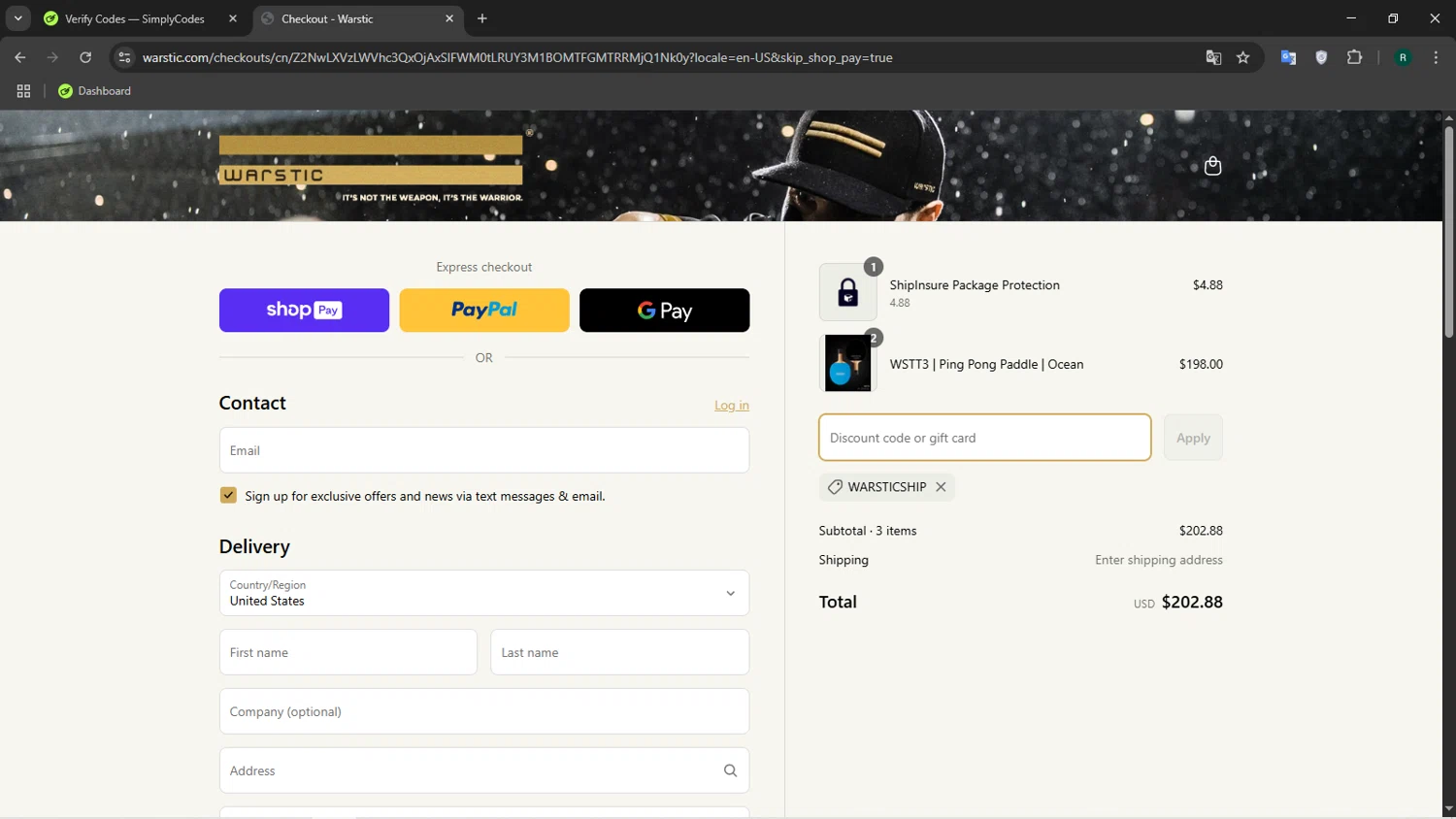
Task: Open the shopping bag cart icon
Action: coord(1212,166)
